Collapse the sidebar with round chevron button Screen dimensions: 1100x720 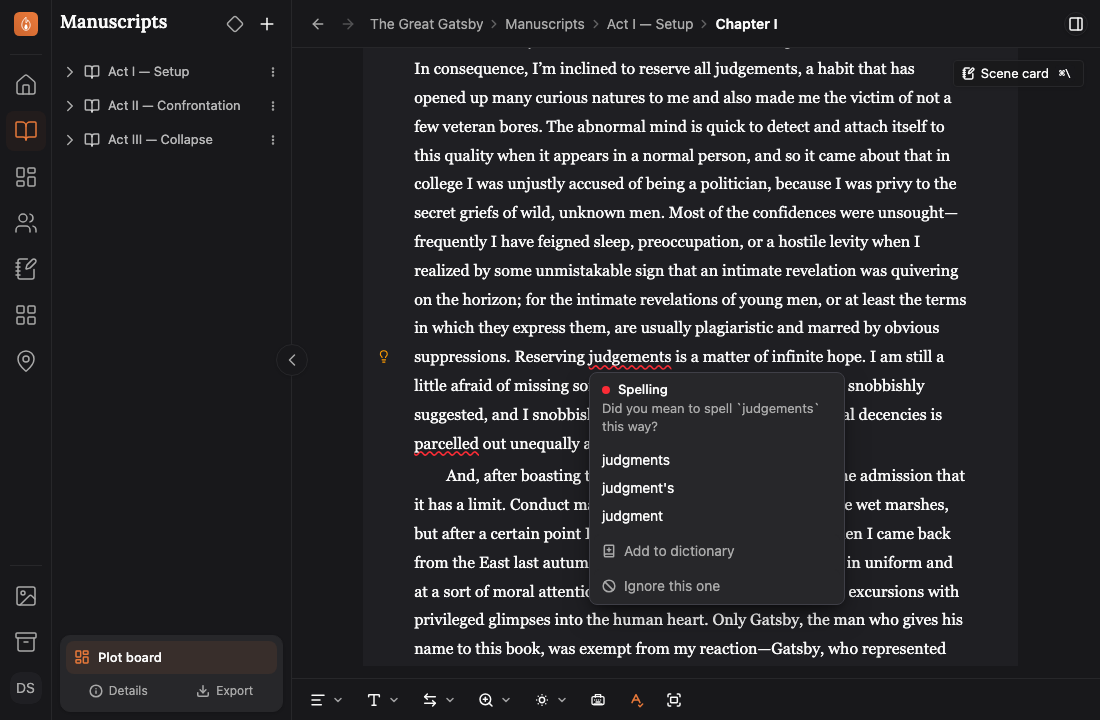[292, 360]
